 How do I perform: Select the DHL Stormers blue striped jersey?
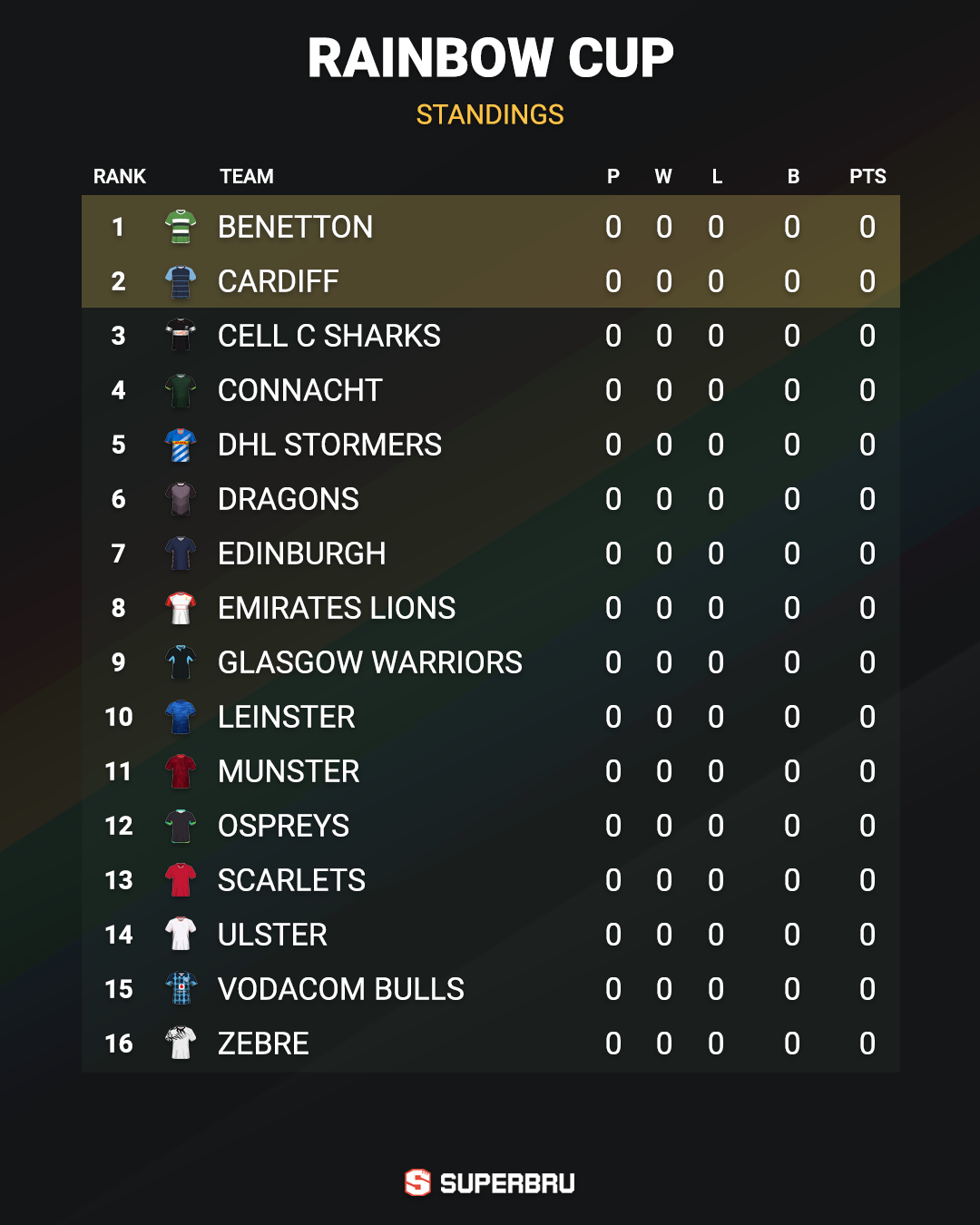(x=181, y=445)
